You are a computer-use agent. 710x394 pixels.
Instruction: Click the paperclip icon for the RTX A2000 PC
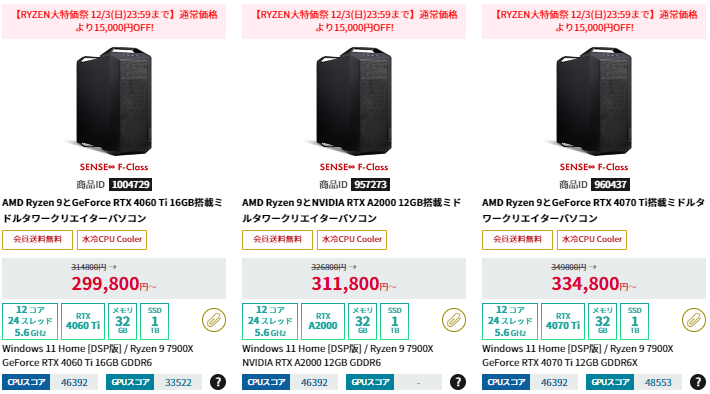[454, 320]
